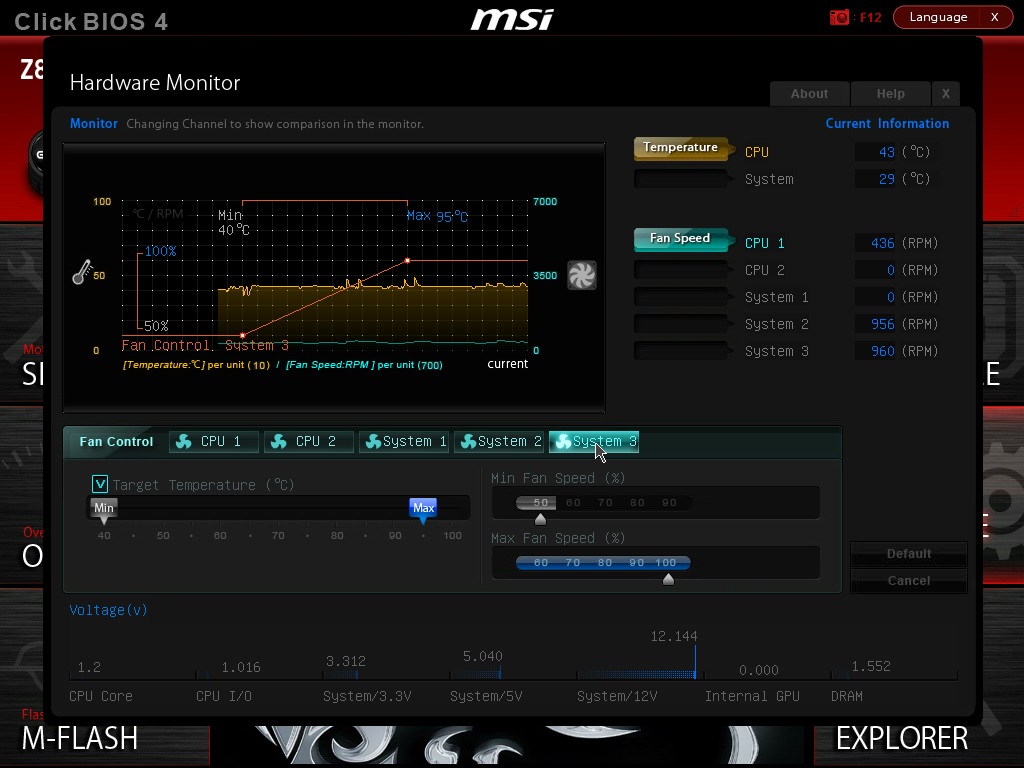Toggle the Fan Speed CPU 1 channel
The width and height of the screenshot is (1024, 768).
pos(681,239)
